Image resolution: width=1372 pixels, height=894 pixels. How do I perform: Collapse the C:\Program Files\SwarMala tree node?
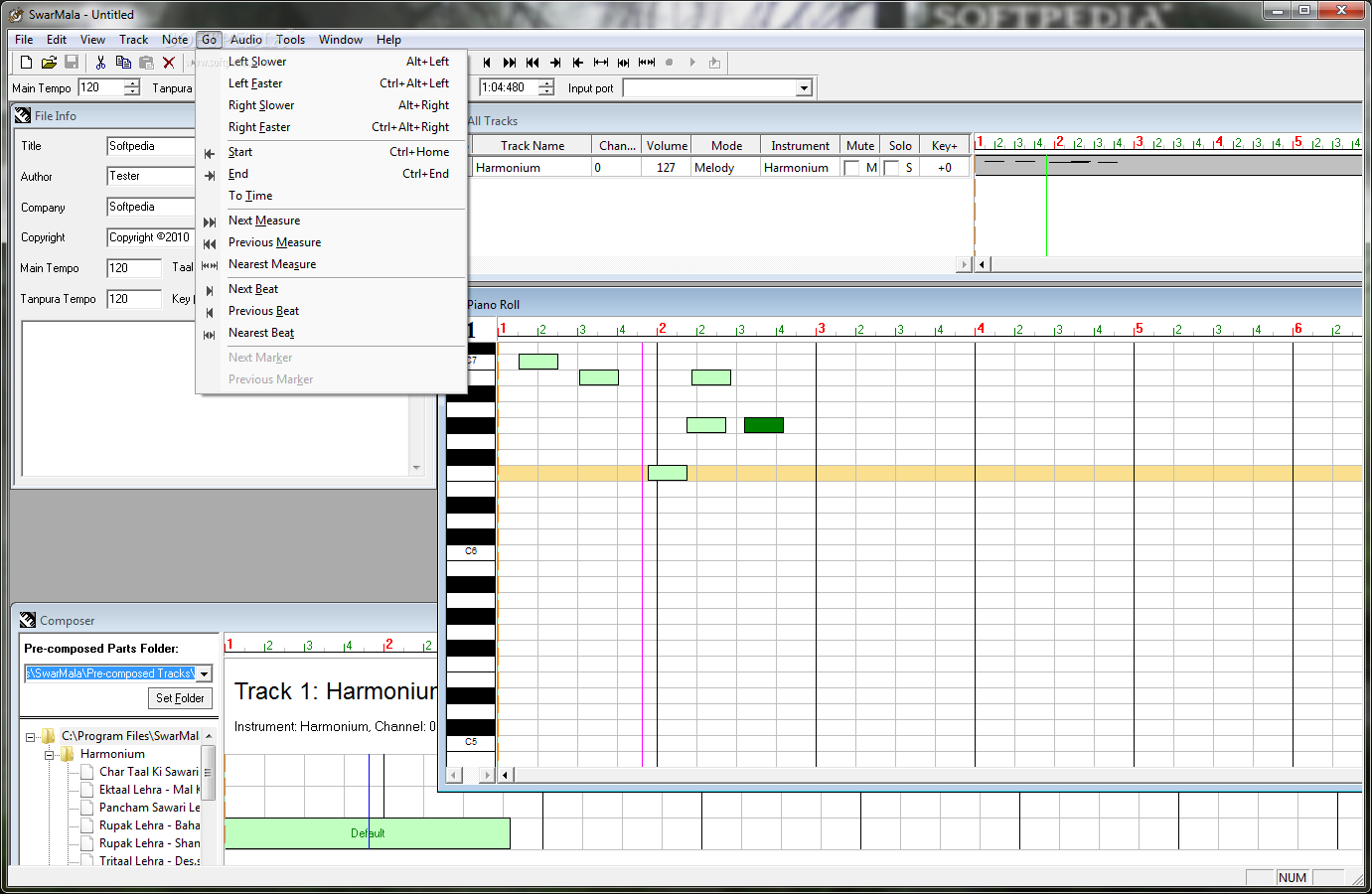(30, 737)
